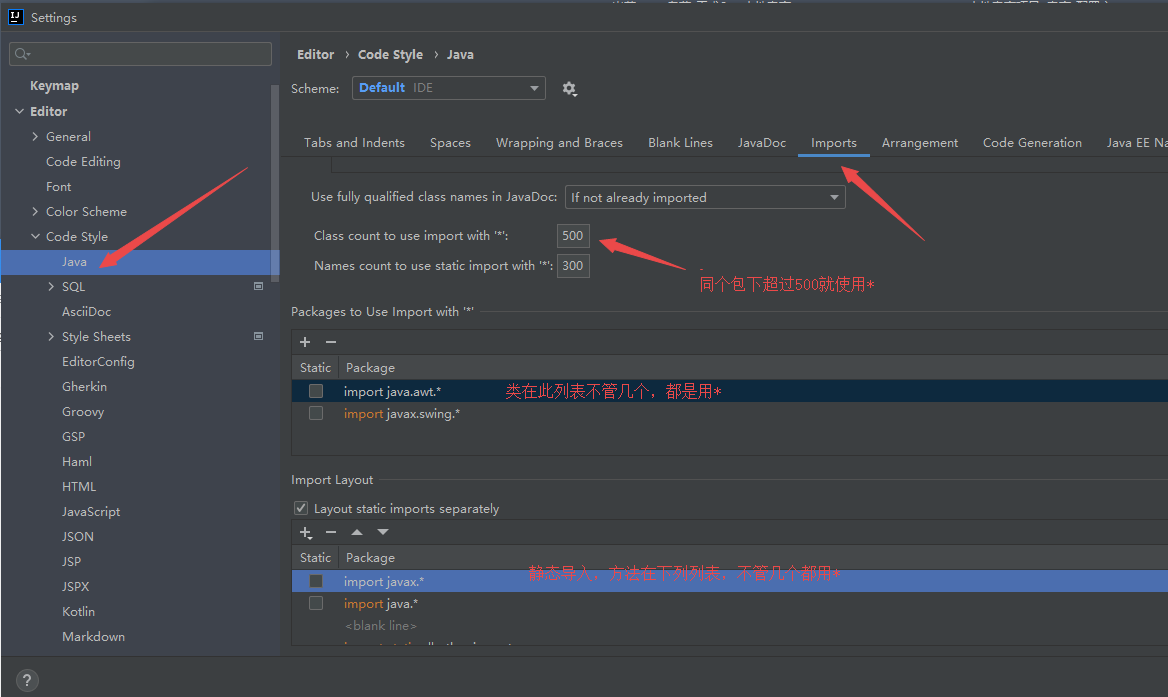Select the import java.awt.* package row

tap(730, 391)
